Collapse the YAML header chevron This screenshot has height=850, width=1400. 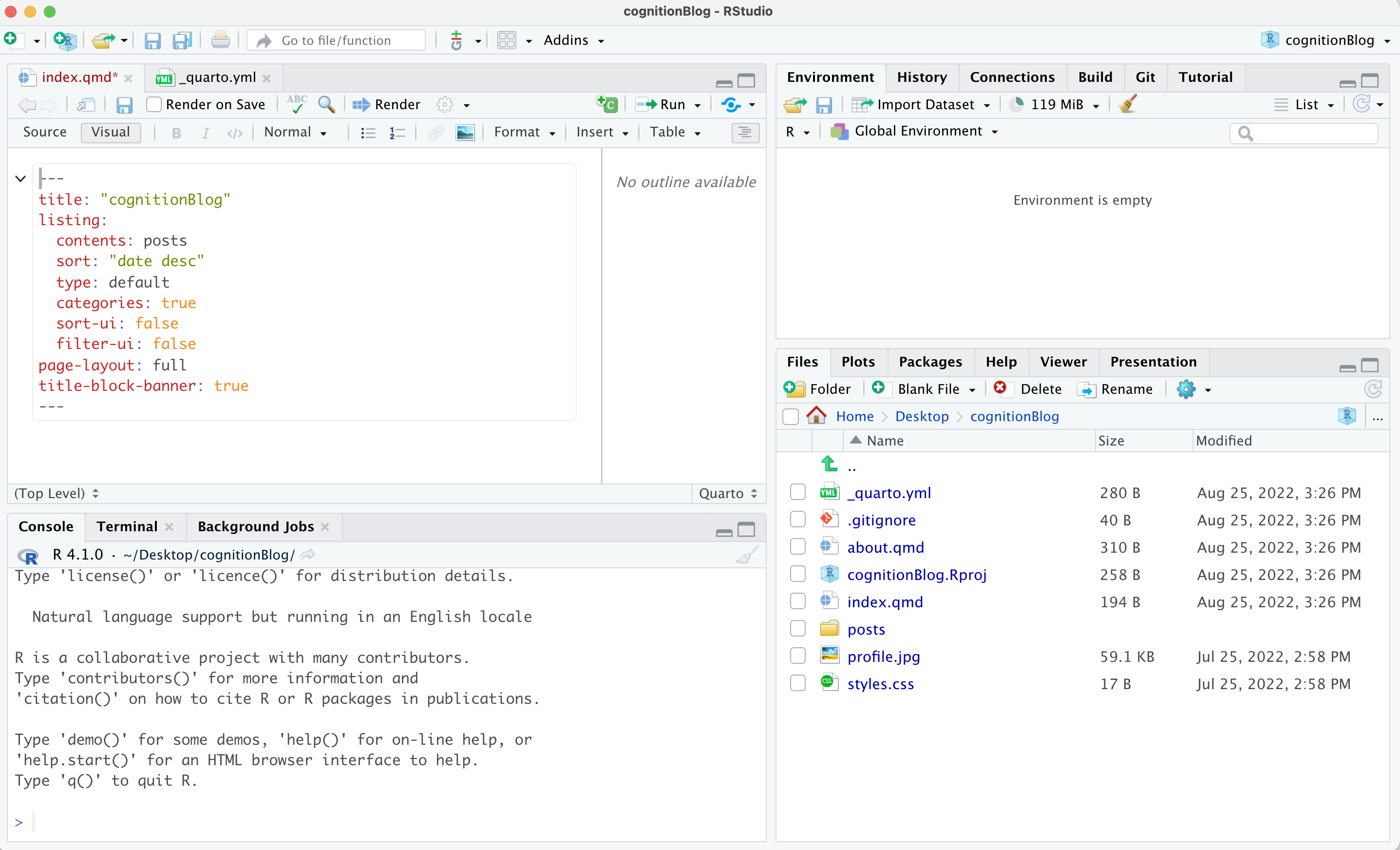[x=20, y=178]
